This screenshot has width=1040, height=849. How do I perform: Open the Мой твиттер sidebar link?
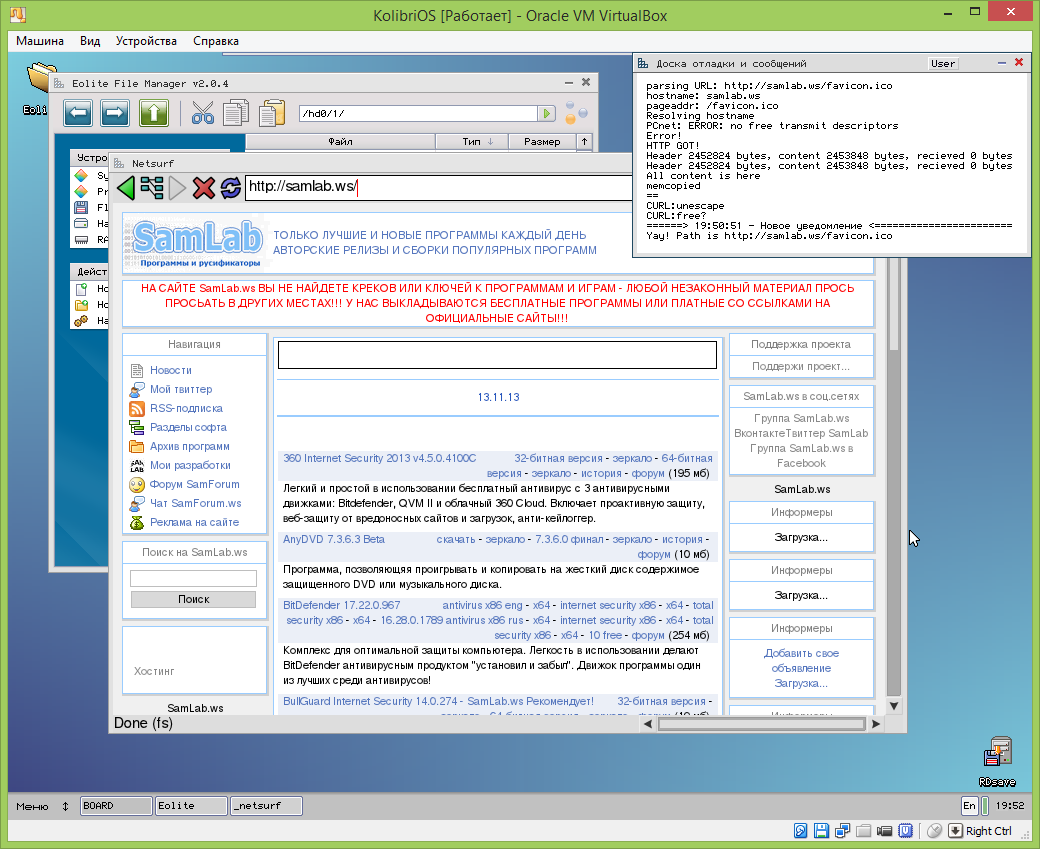(181, 389)
